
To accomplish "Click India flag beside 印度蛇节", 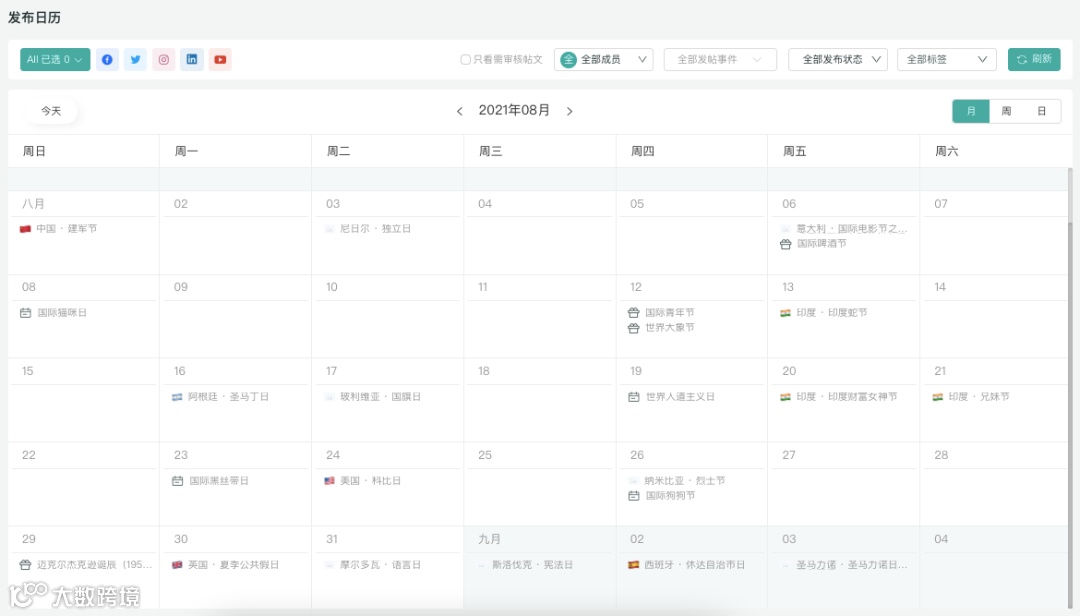I will pyautogui.click(x=785, y=313).
